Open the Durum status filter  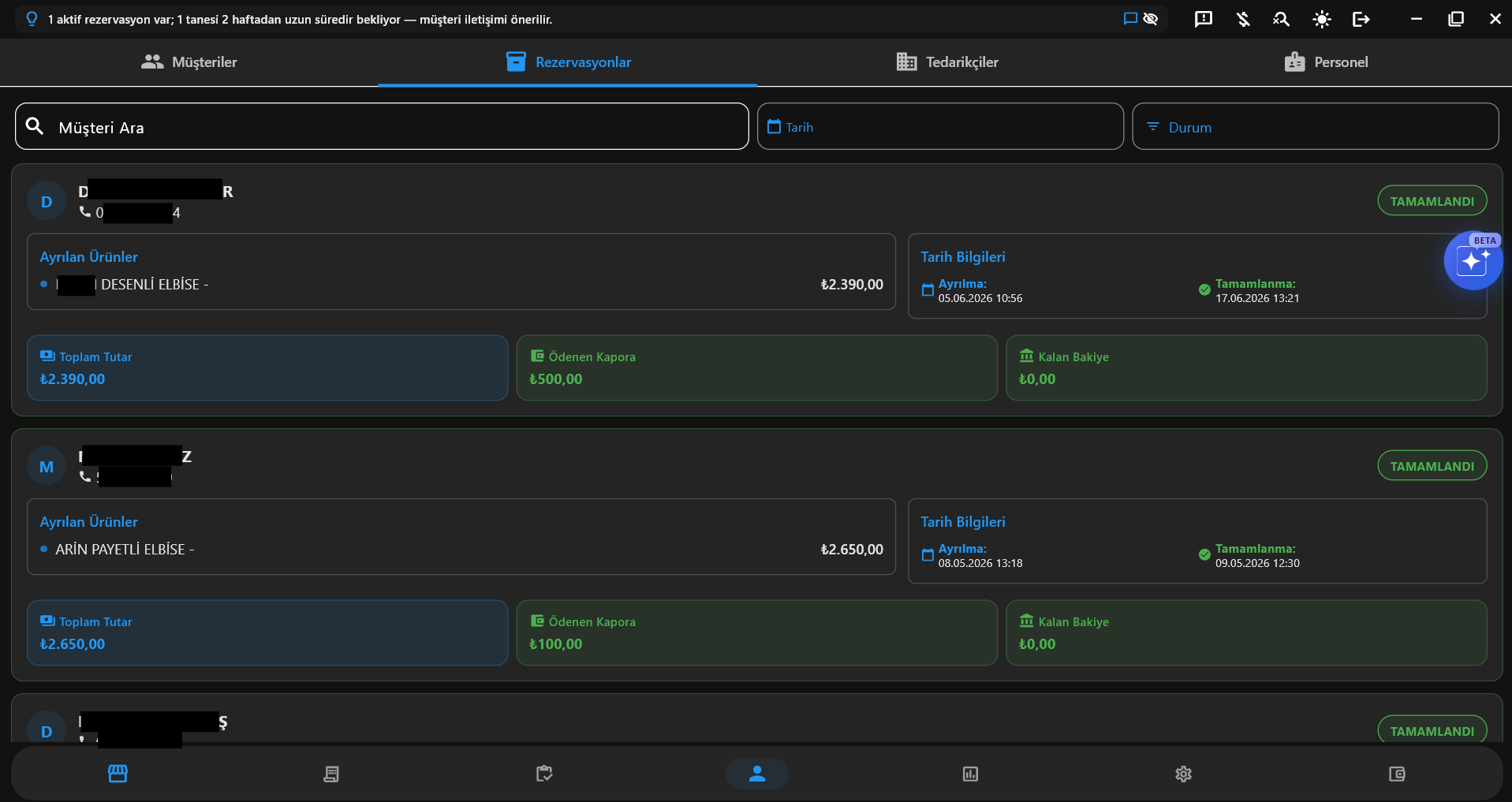click(1316, 126)
